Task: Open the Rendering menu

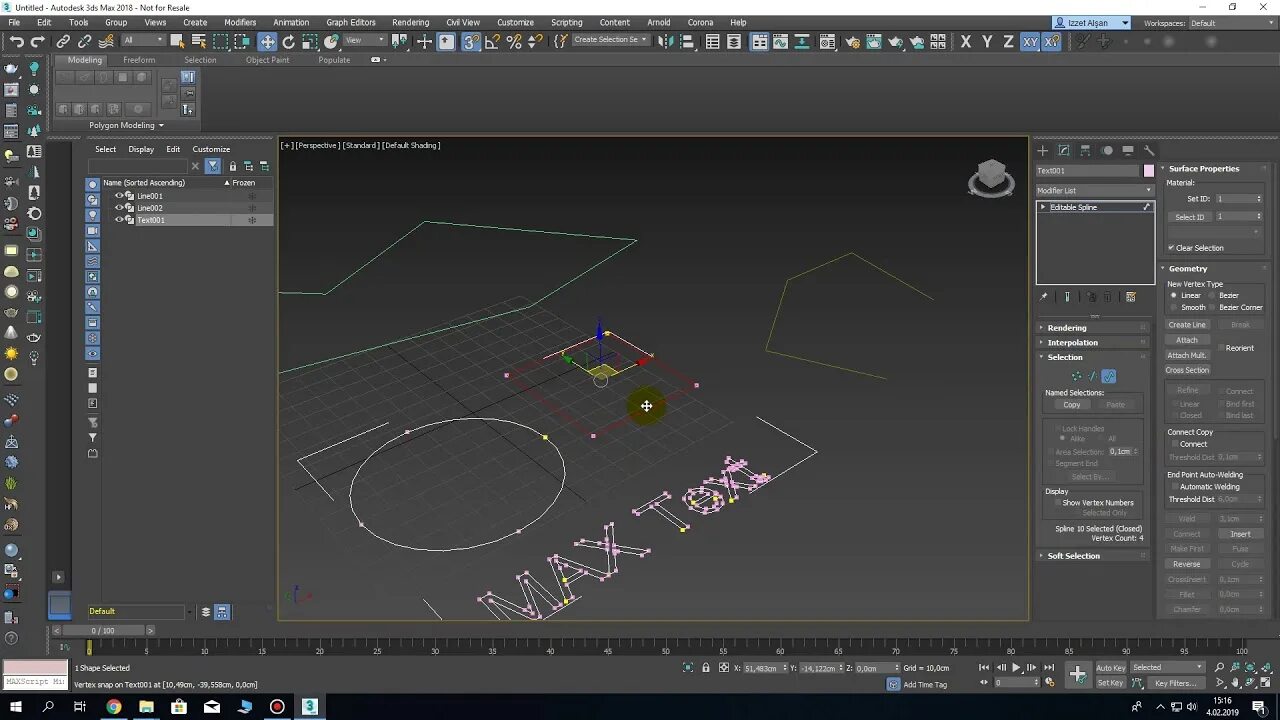Action: [x=410, y=22]
